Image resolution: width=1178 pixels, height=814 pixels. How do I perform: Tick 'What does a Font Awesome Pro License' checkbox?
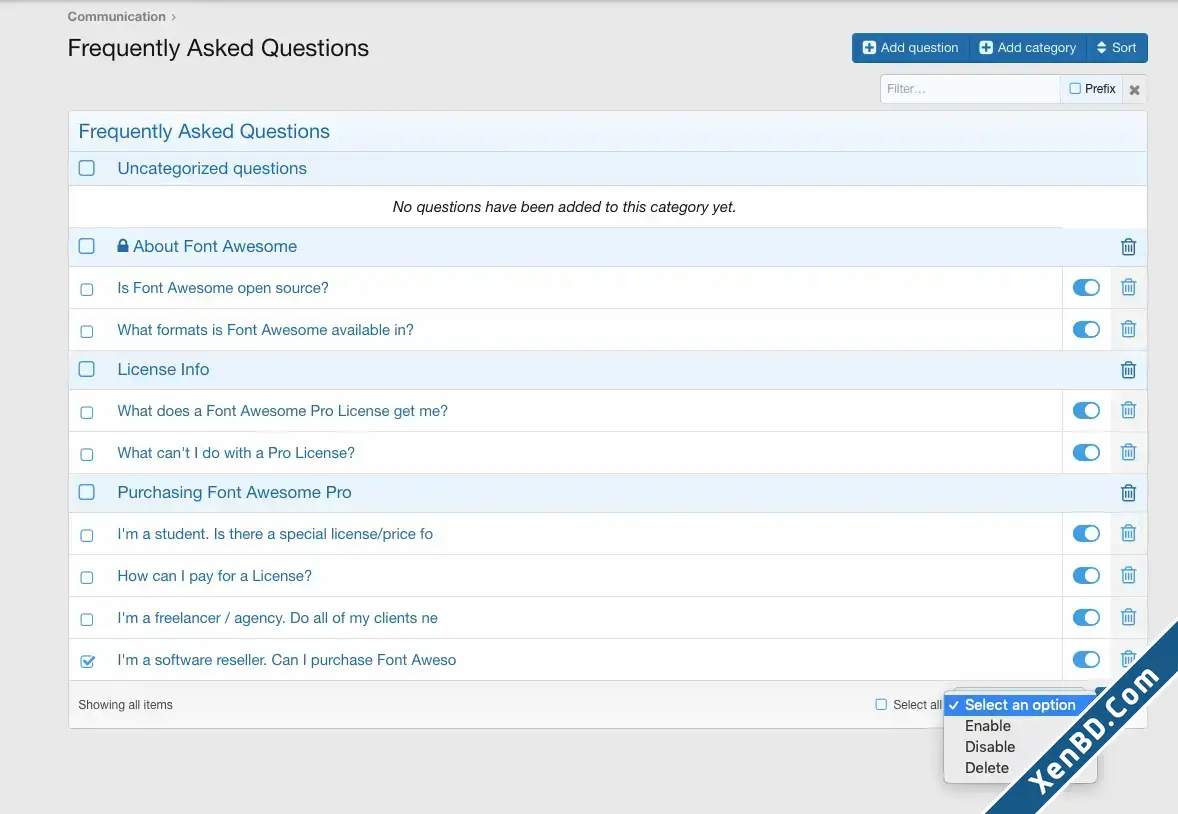tap(87, 413)
